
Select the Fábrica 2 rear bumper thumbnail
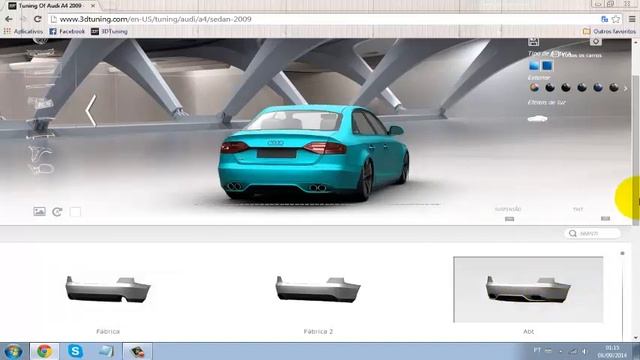(318, 289)
